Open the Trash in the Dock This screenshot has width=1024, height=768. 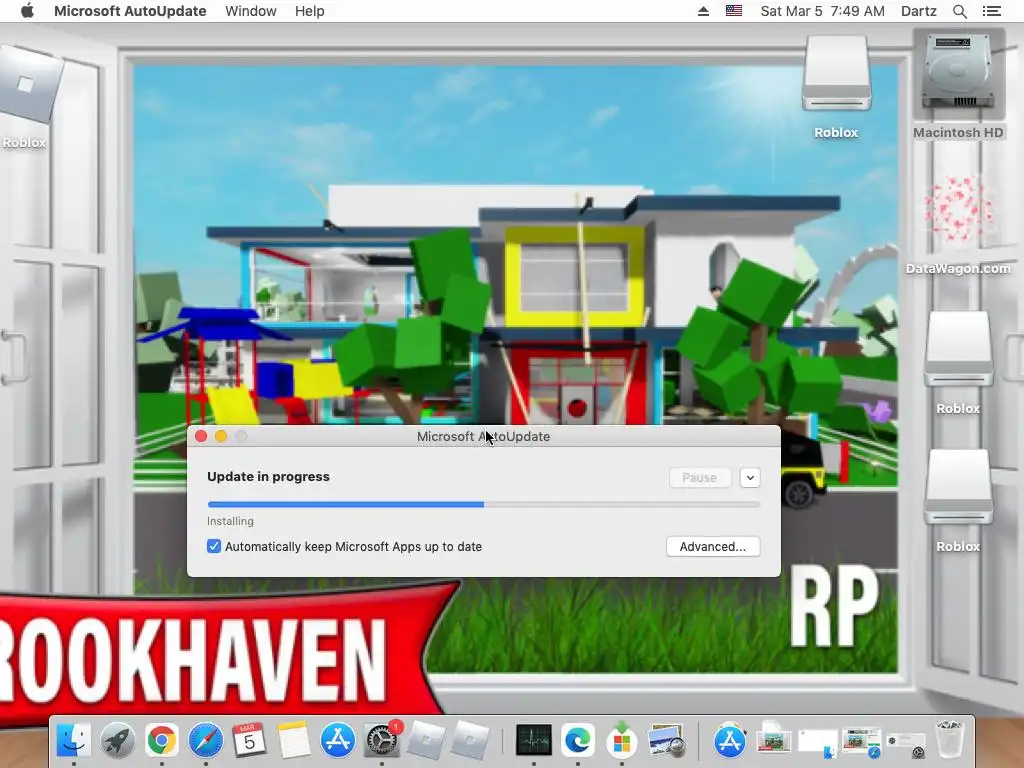point(950,741)
